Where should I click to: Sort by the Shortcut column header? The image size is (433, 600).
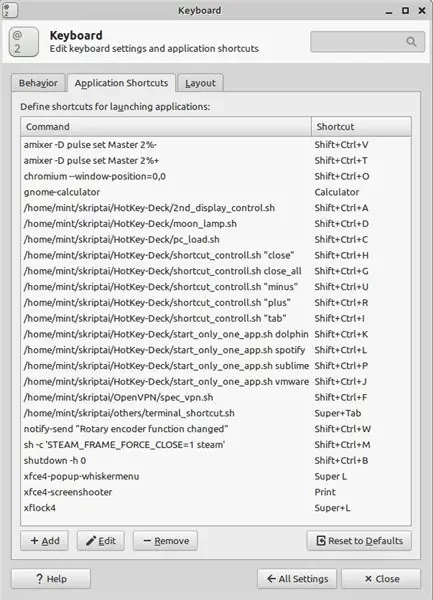coord(361,127)
